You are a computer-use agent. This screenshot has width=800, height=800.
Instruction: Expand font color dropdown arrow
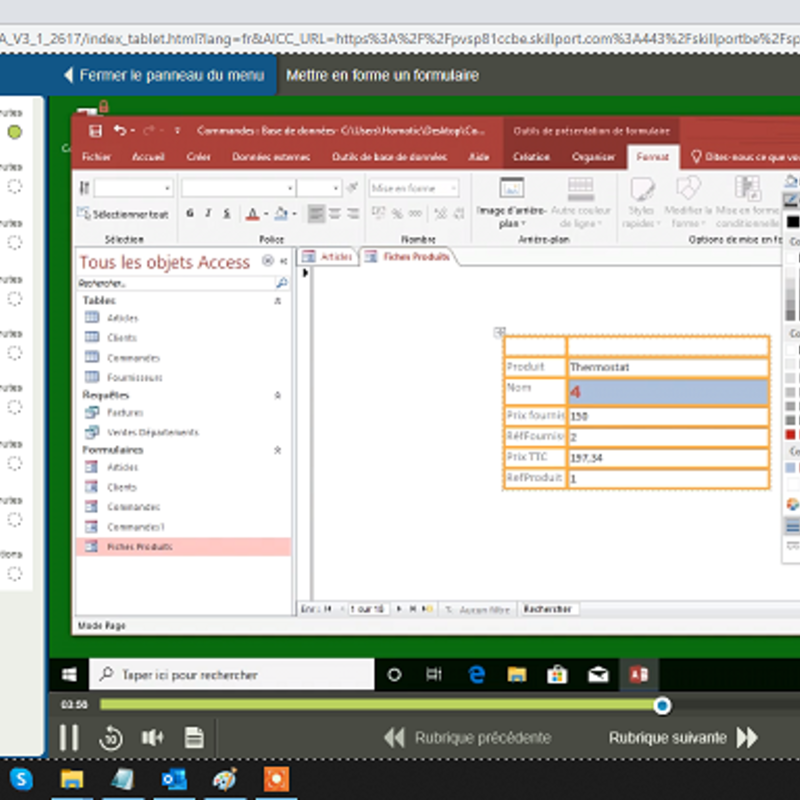click(266, 214)
